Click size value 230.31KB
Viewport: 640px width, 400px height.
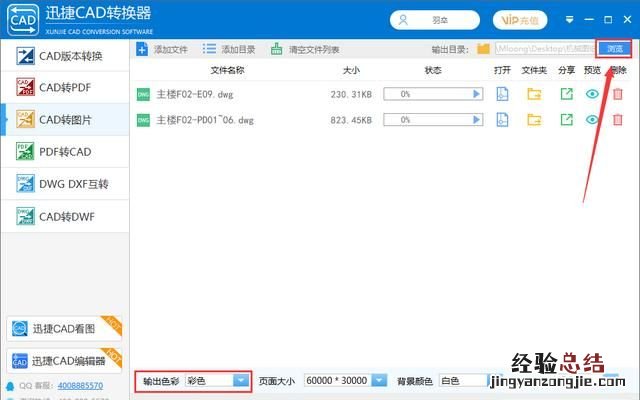(351, 94)
